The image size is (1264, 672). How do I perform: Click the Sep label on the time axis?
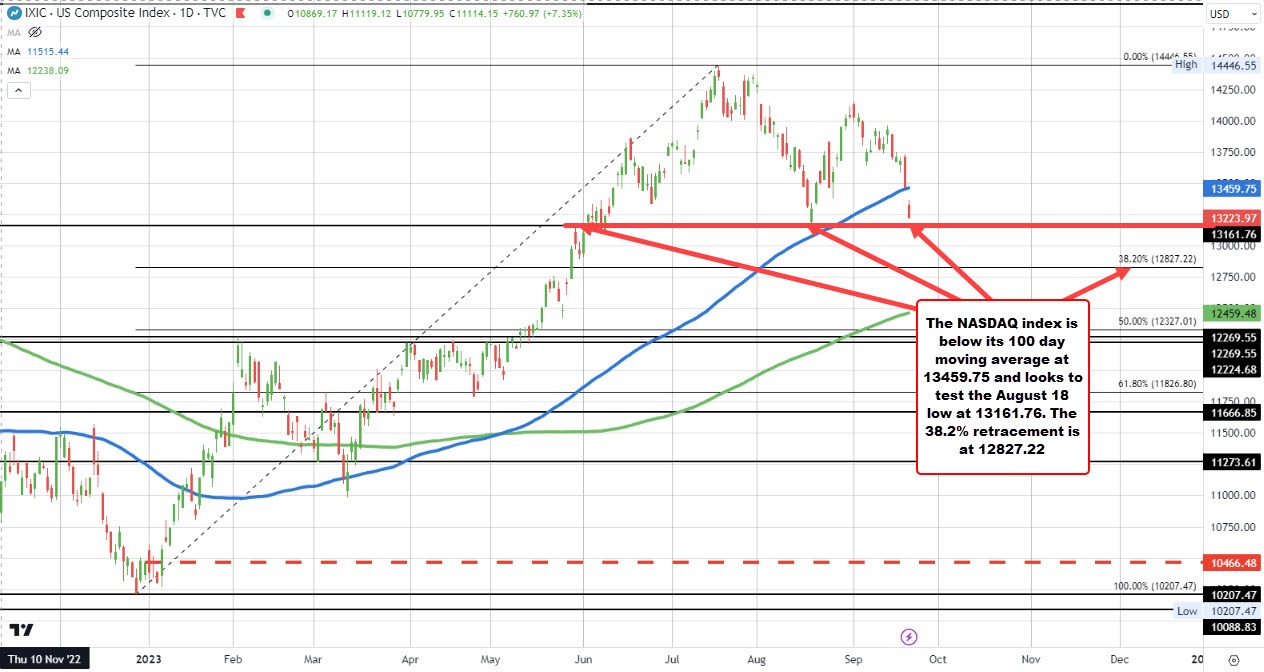pyautogui.click(x=853, y=660)
